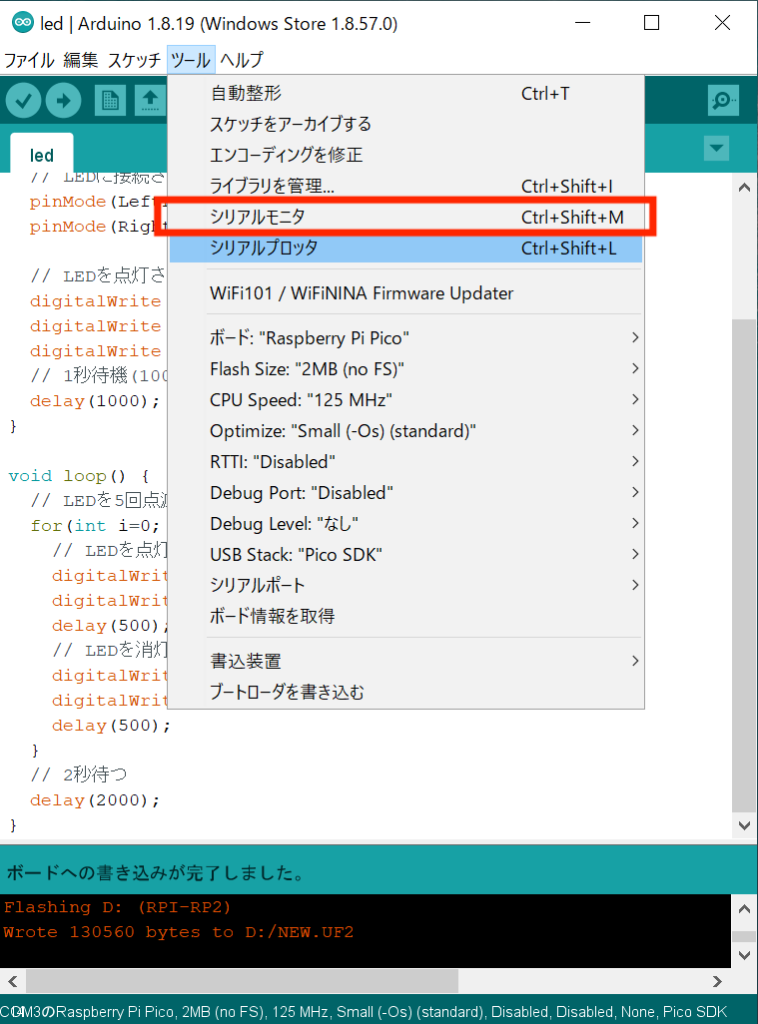This screenshot has width=758, height=1024.
Task: Expand Debug Port: "Disabled" submenu
Action: pos(405,492)
